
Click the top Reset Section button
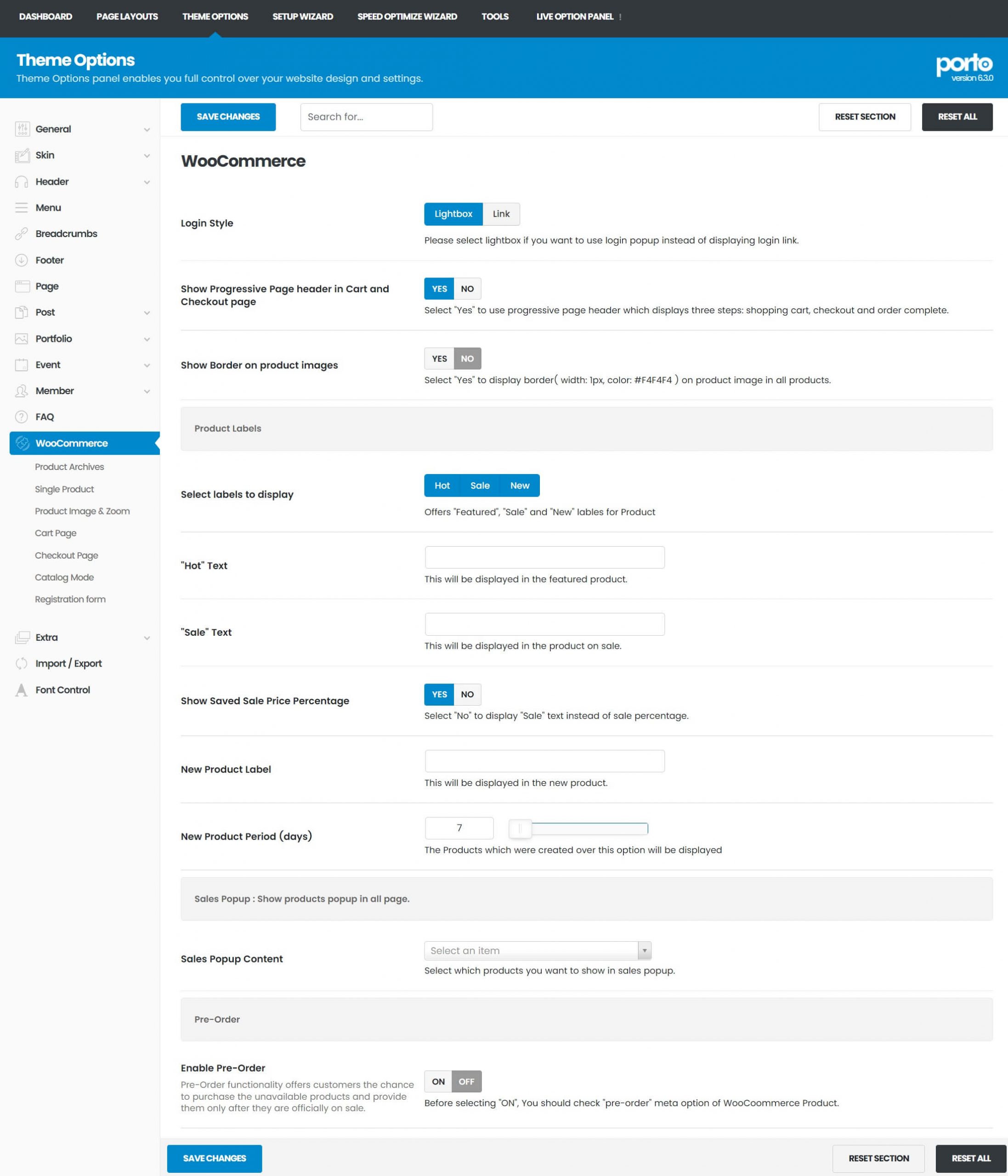(864, 117)
